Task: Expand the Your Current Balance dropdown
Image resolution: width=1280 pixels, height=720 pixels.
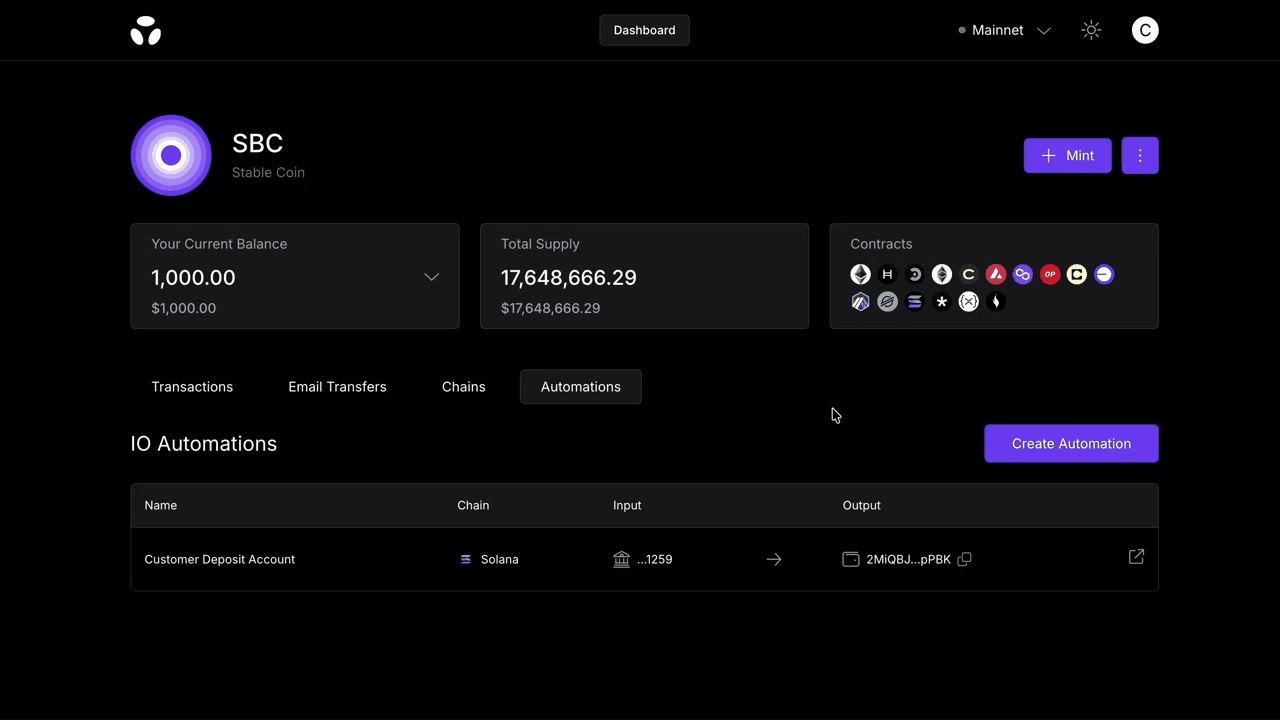Action: [x=431, y=277]
